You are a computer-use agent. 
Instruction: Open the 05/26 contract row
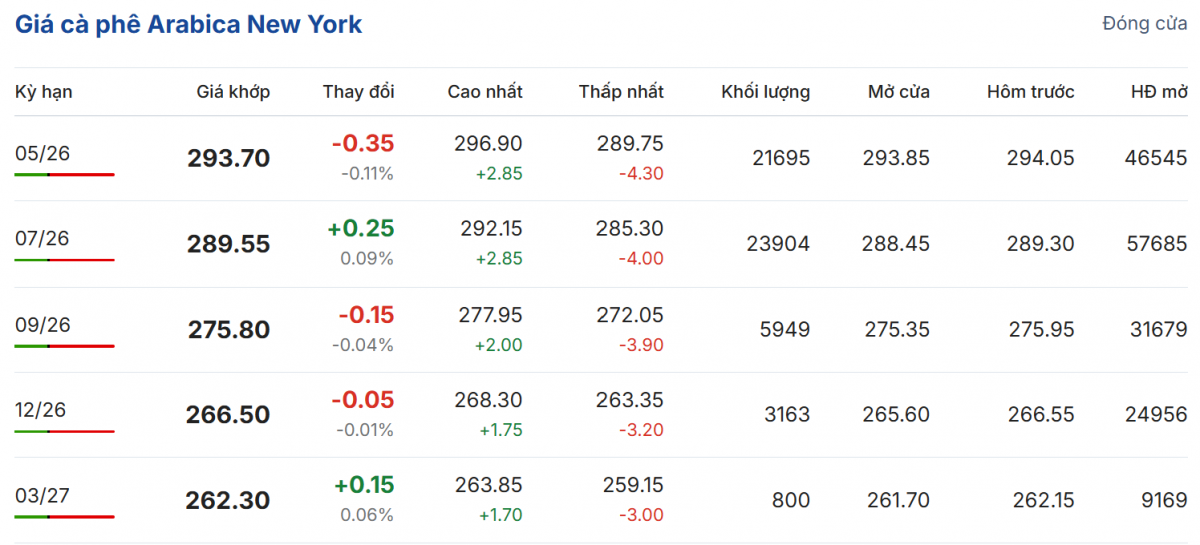[x=42, y=153]
